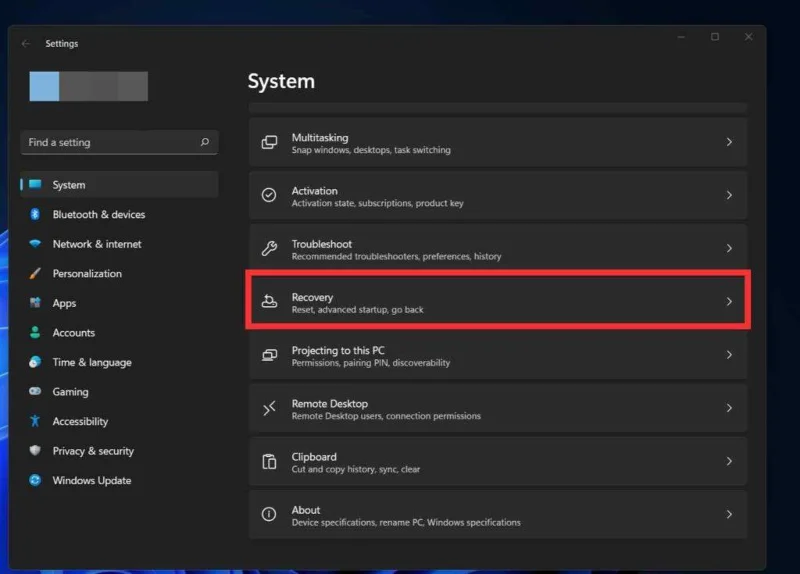800x574 pixels.
Task: Expand Troubleshoot using its chevron
Action: (730, 248)
